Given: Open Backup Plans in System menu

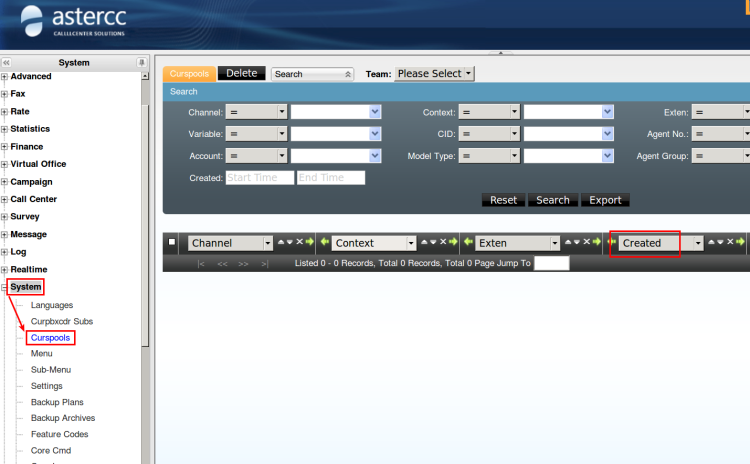Looking at the screenshot, I should 59,402.
